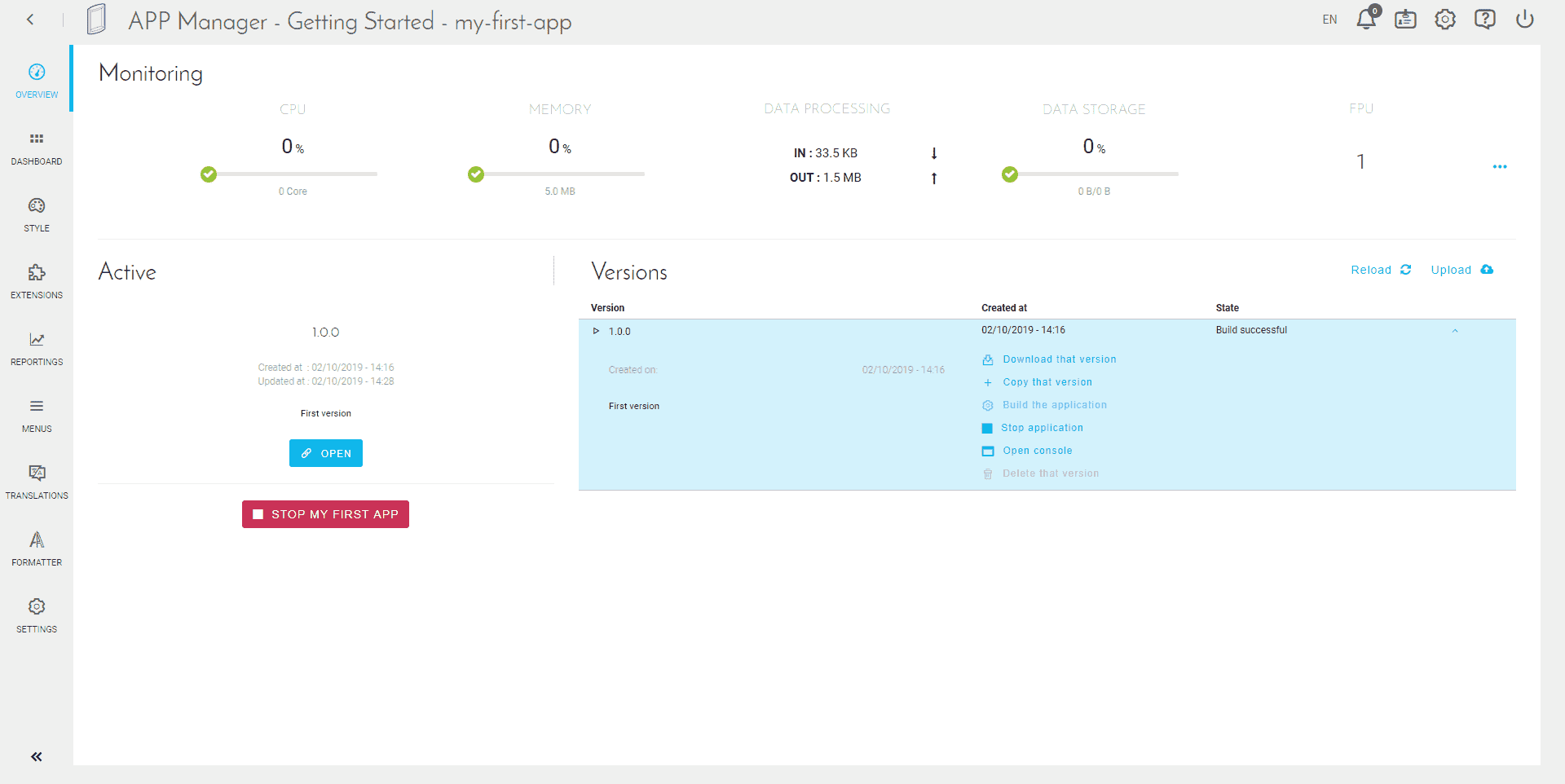The width and height of the screenshot is (1565, 784).
Task: Switch language via EN selector
Action: (1329, 20)
